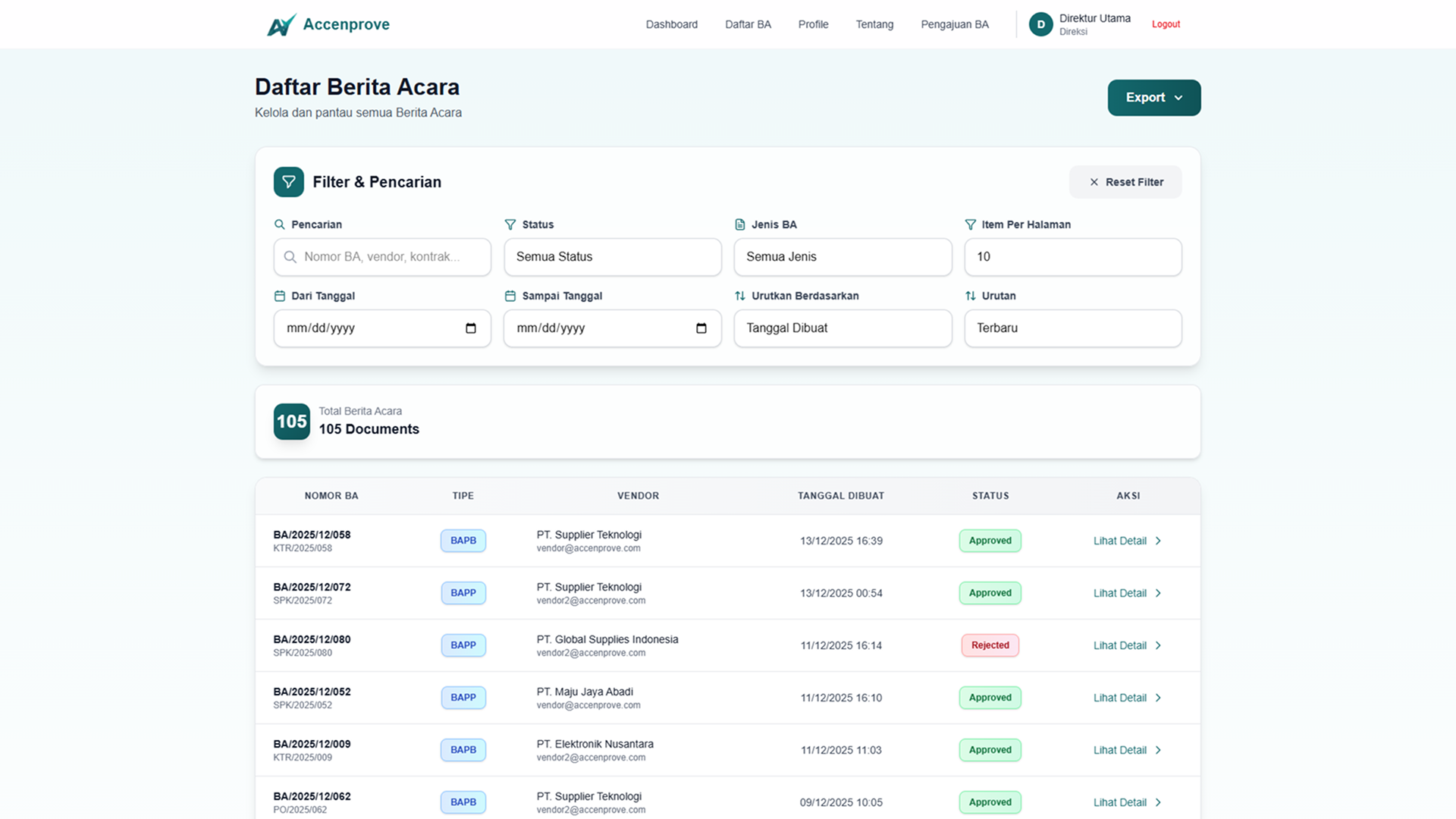This screenshot has height=819, width=1456.
Task: Click the 105 total documents badge
Action: 291,422
